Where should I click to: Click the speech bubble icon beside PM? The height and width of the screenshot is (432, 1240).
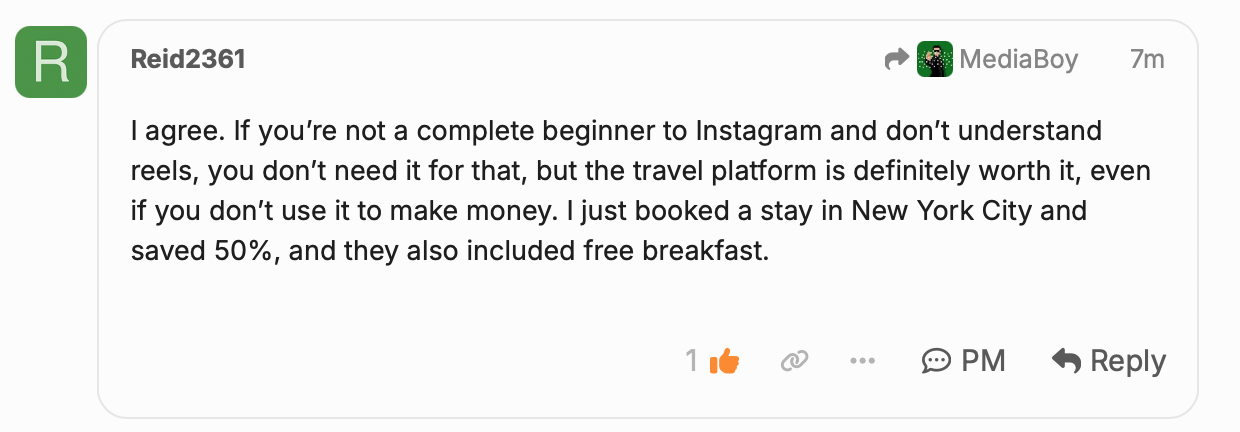(x=936, y=361)
